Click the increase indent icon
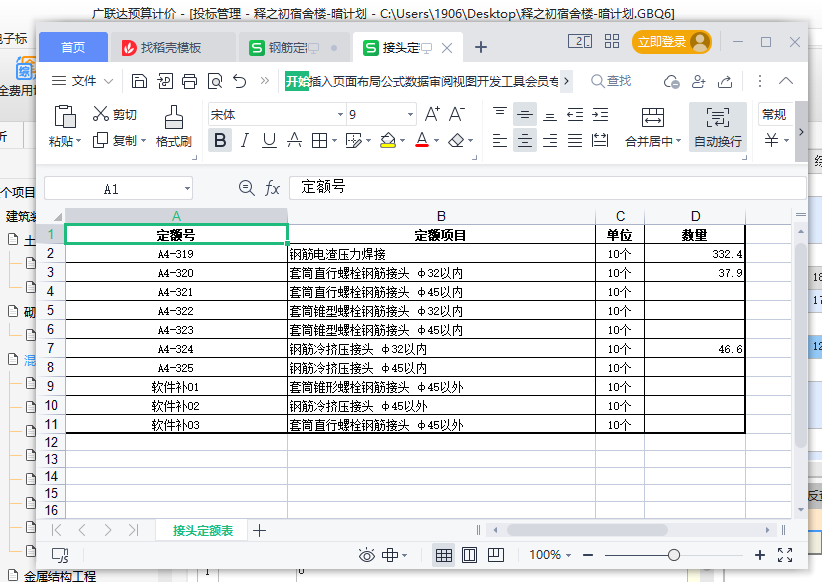The height and width of the screenshot is (582, 822). click(600, 114)
